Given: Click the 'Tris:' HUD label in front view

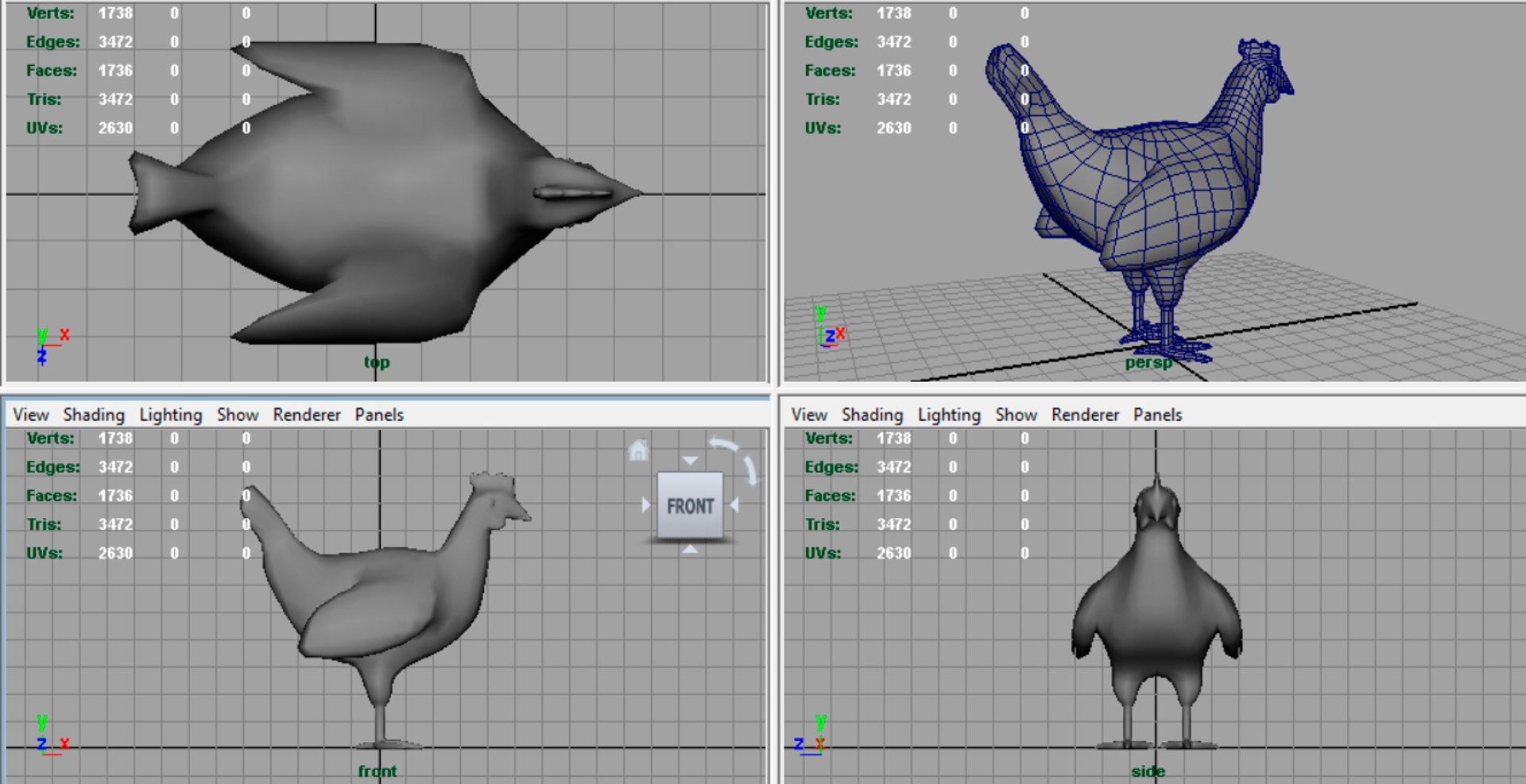Looking at the screenshot, I should point(44,524).
